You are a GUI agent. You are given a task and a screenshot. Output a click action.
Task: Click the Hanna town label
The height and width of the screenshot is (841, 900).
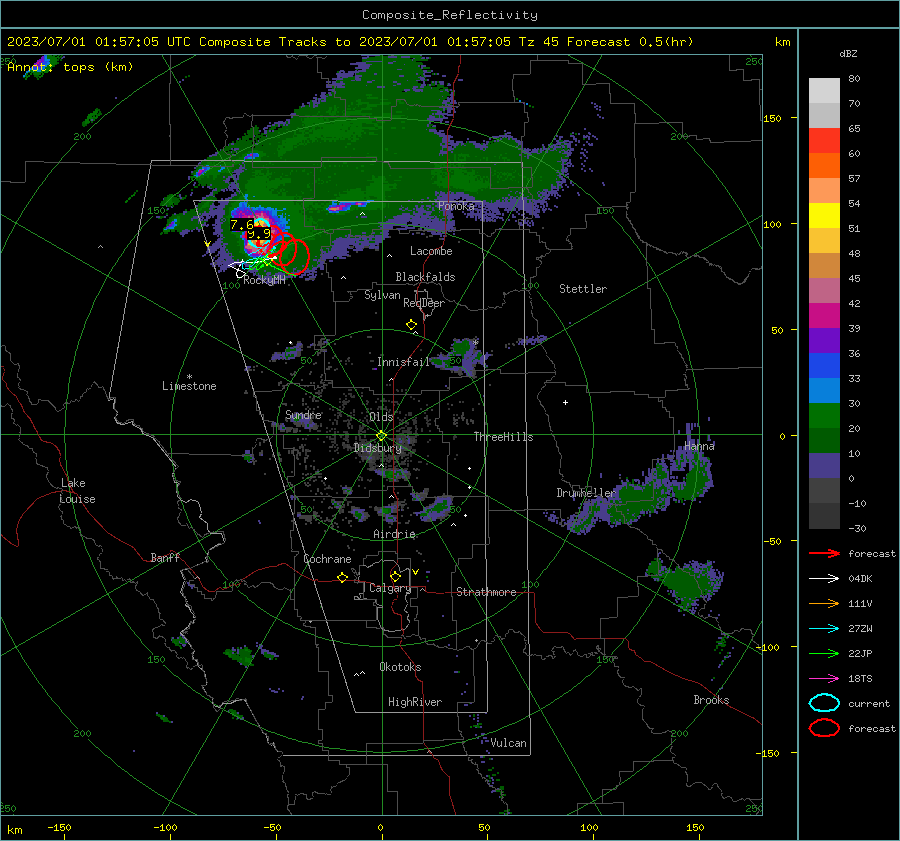699,446
